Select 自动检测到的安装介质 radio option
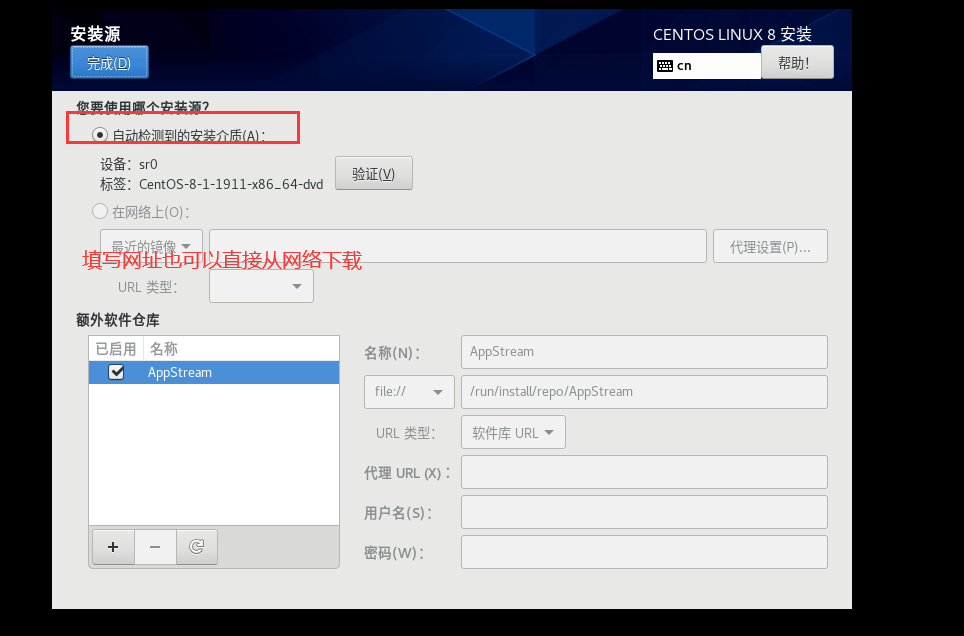 (x=100, y=134)
